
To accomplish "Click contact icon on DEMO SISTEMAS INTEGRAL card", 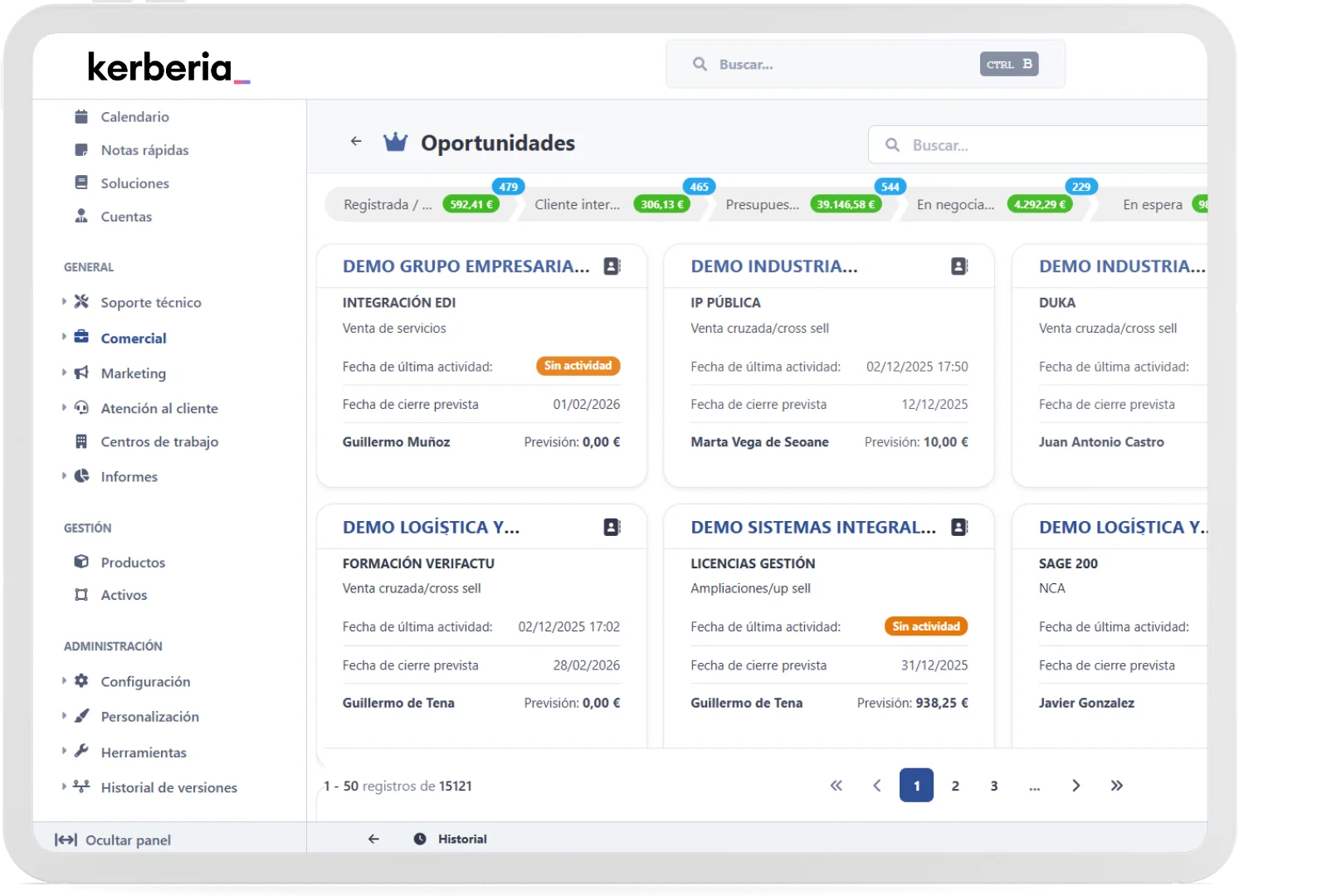I will (959, 527).
